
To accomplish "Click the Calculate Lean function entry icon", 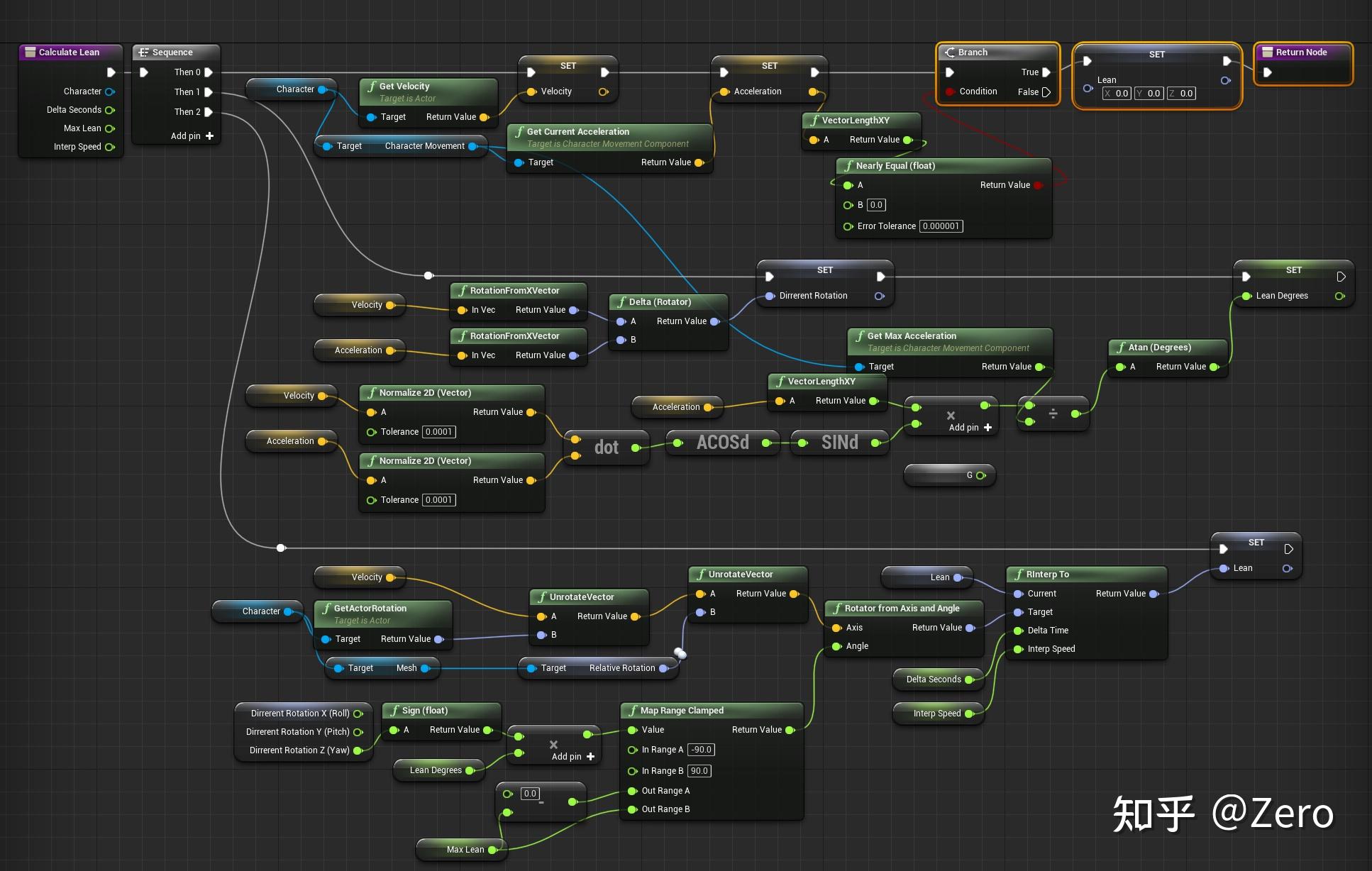I will pyautogui.click(x=31, y=52).
